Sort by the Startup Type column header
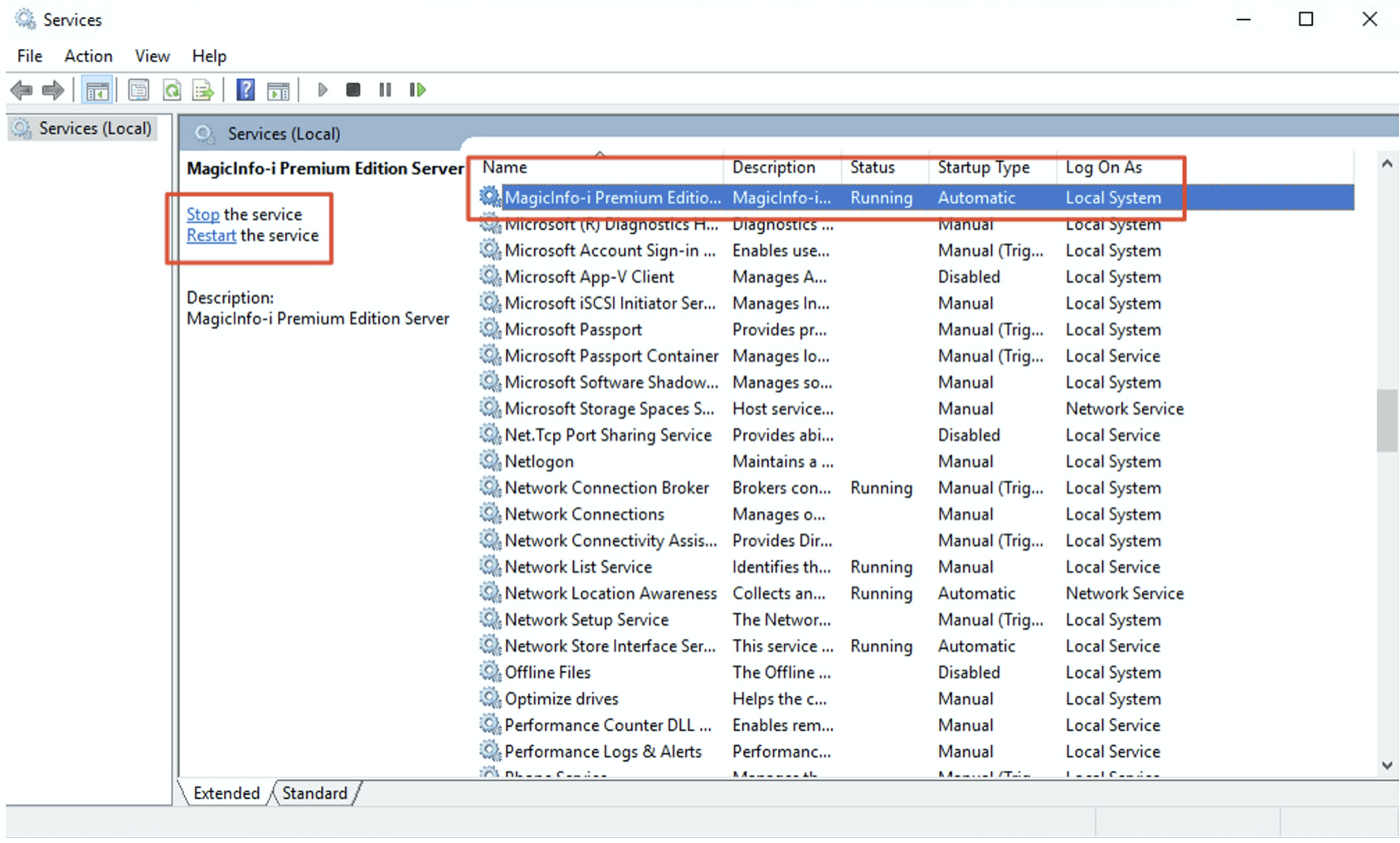 [994, 167]
